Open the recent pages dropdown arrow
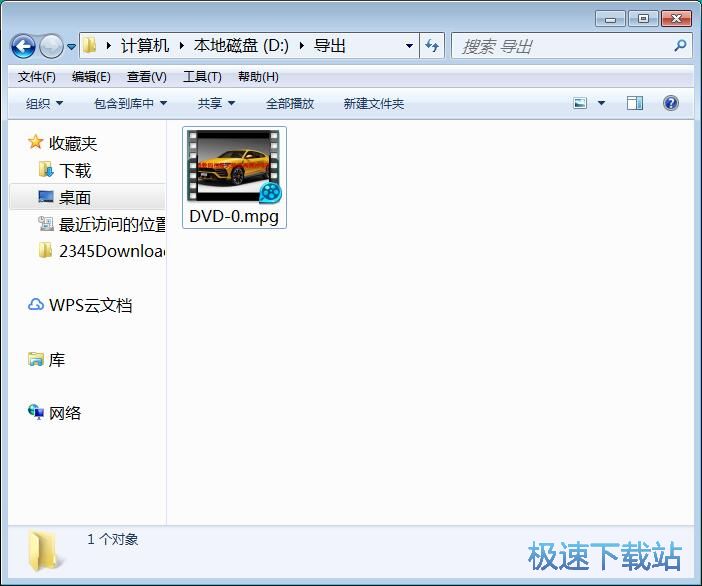702x586 pixels. [71, 46]
